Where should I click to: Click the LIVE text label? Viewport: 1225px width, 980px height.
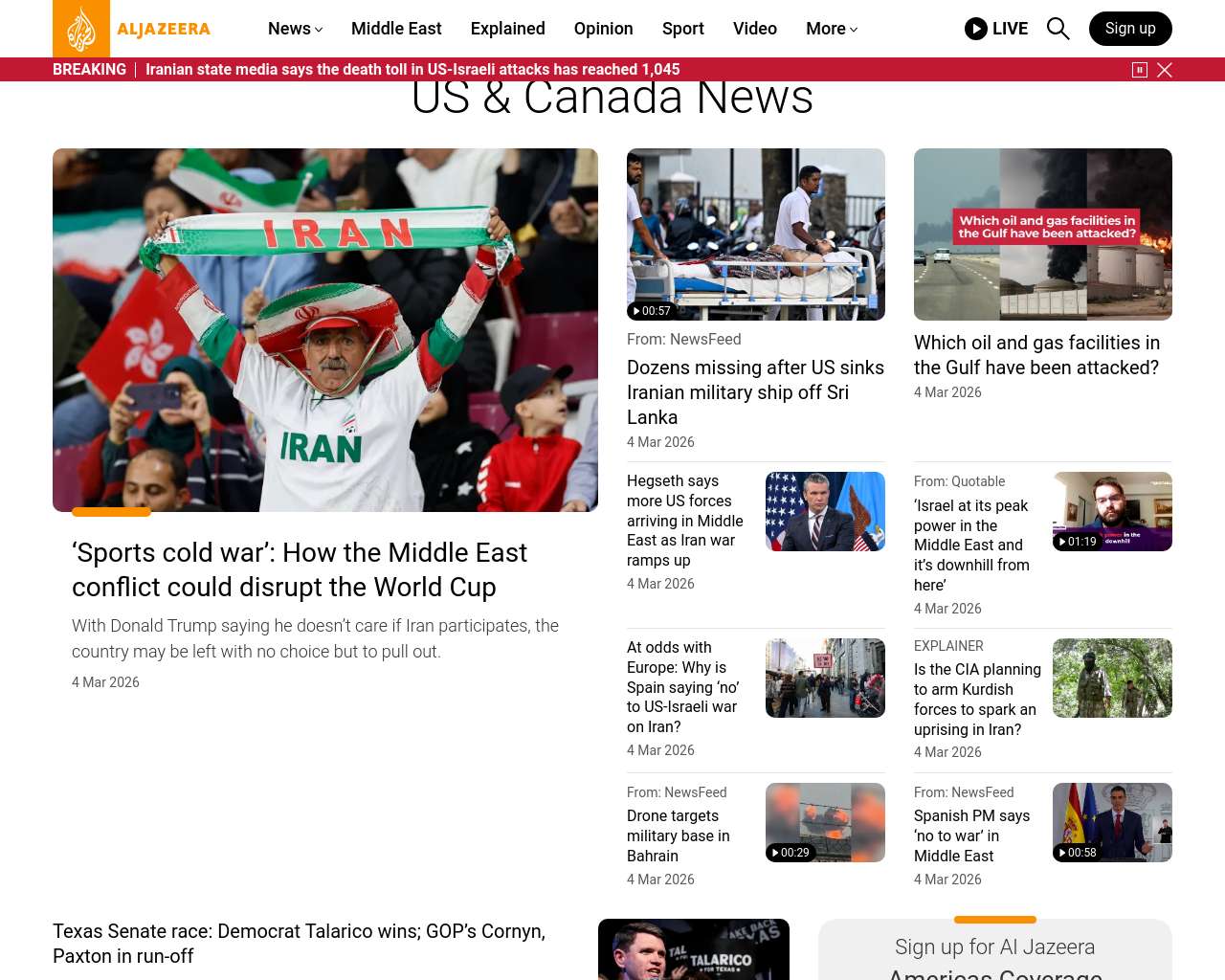click(1010, 29)
